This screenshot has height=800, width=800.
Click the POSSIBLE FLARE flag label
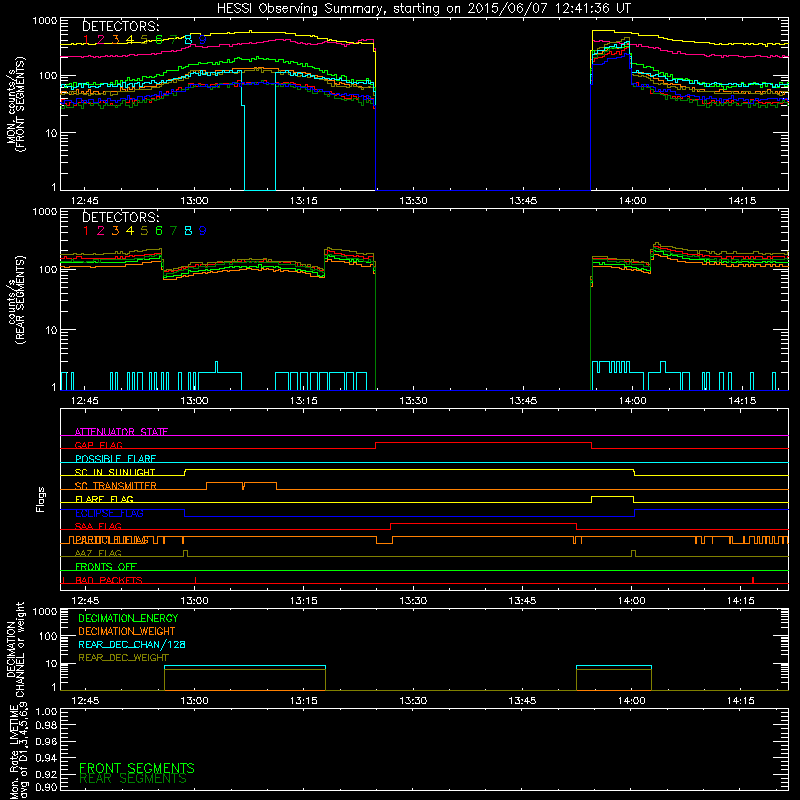point(115,459)
